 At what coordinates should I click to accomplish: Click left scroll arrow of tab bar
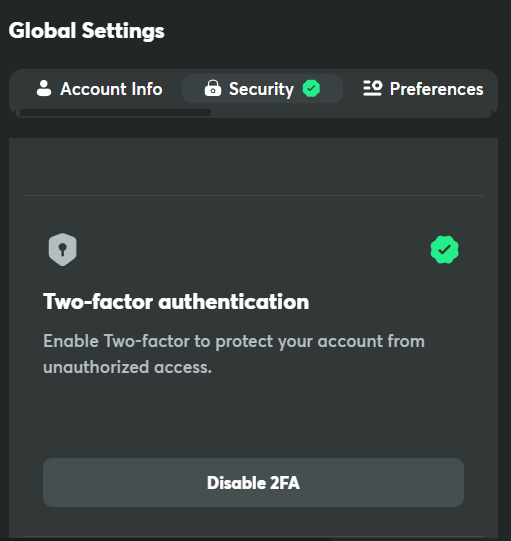coord(14,112)
